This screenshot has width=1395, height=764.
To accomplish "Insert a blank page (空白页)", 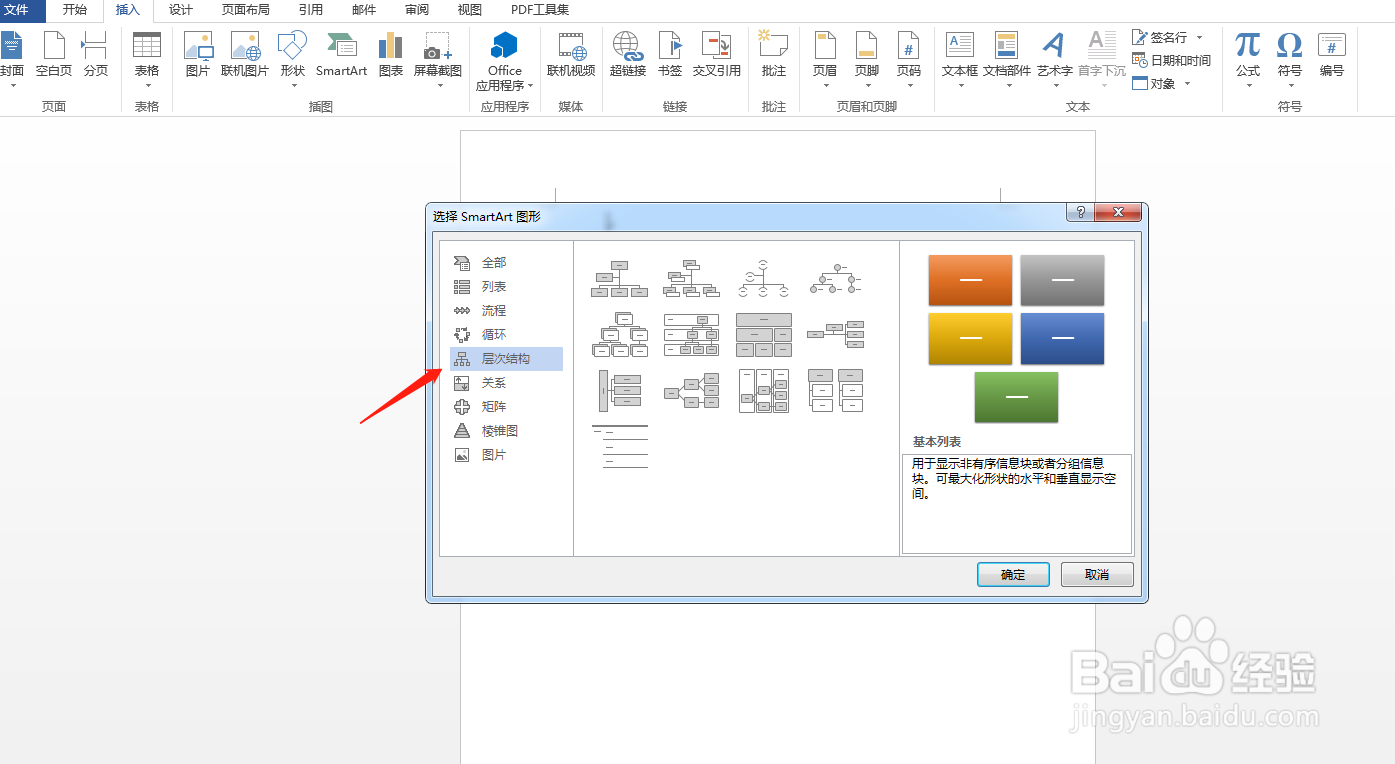I will point(54,56).
